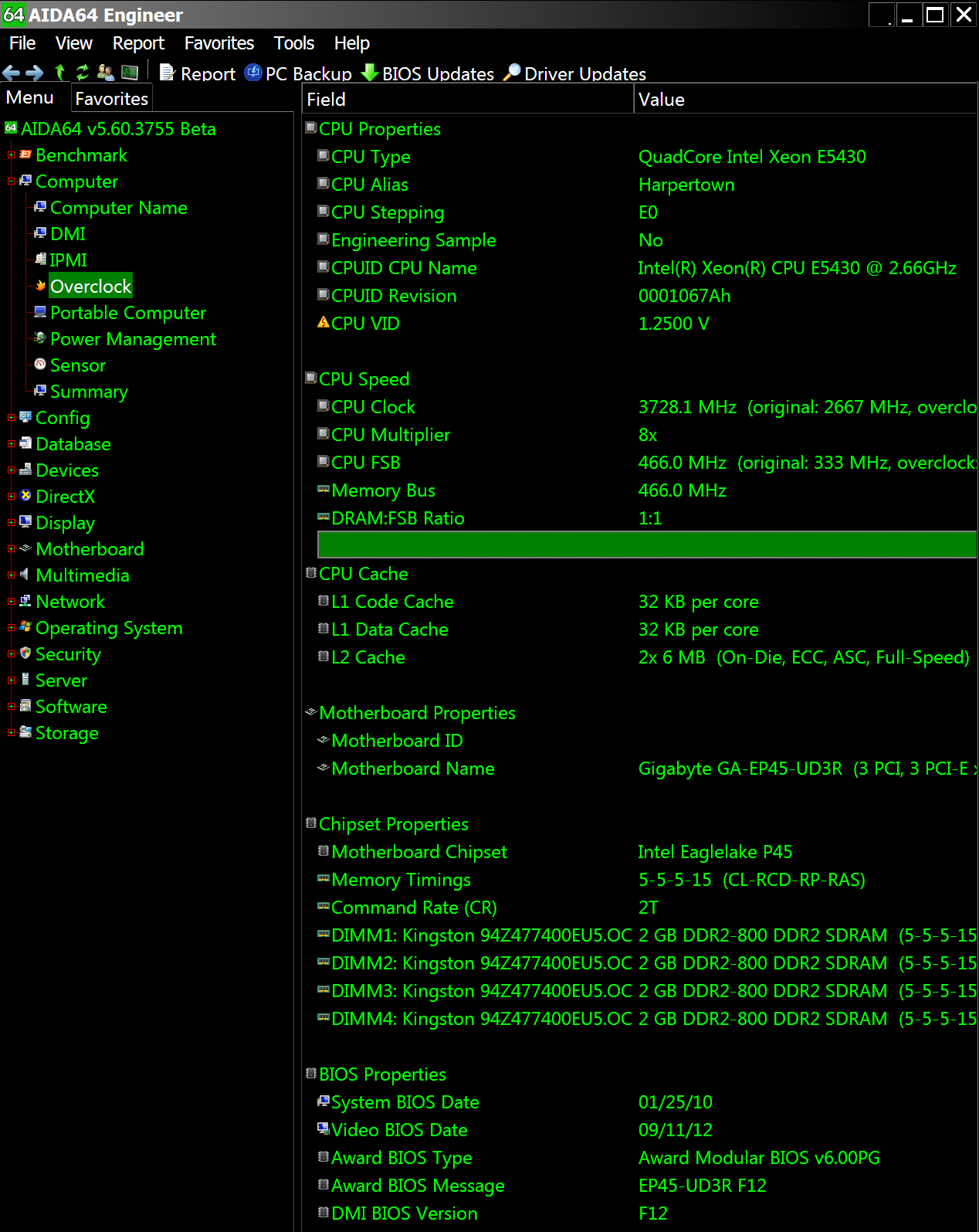Viewport: 979px width, 1232px height.
Task: Collapse the Computer tree node
Action: pos(11,182)
